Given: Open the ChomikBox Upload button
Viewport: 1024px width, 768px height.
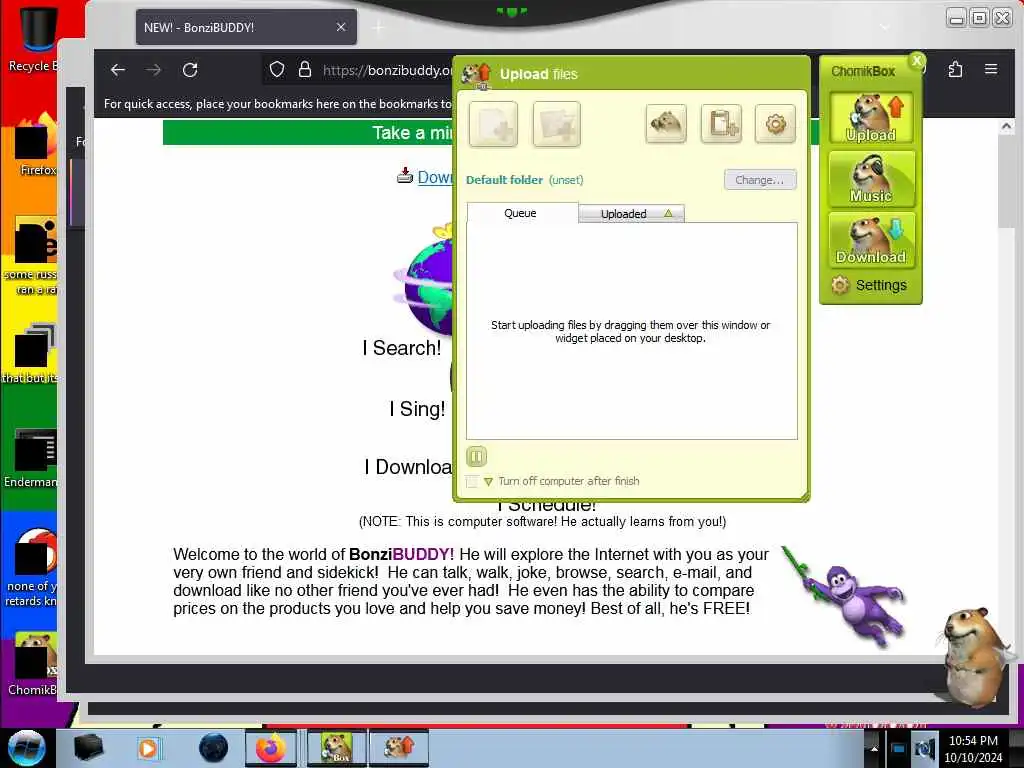Looking at the screenshot, I should click(x=871, y=118).
